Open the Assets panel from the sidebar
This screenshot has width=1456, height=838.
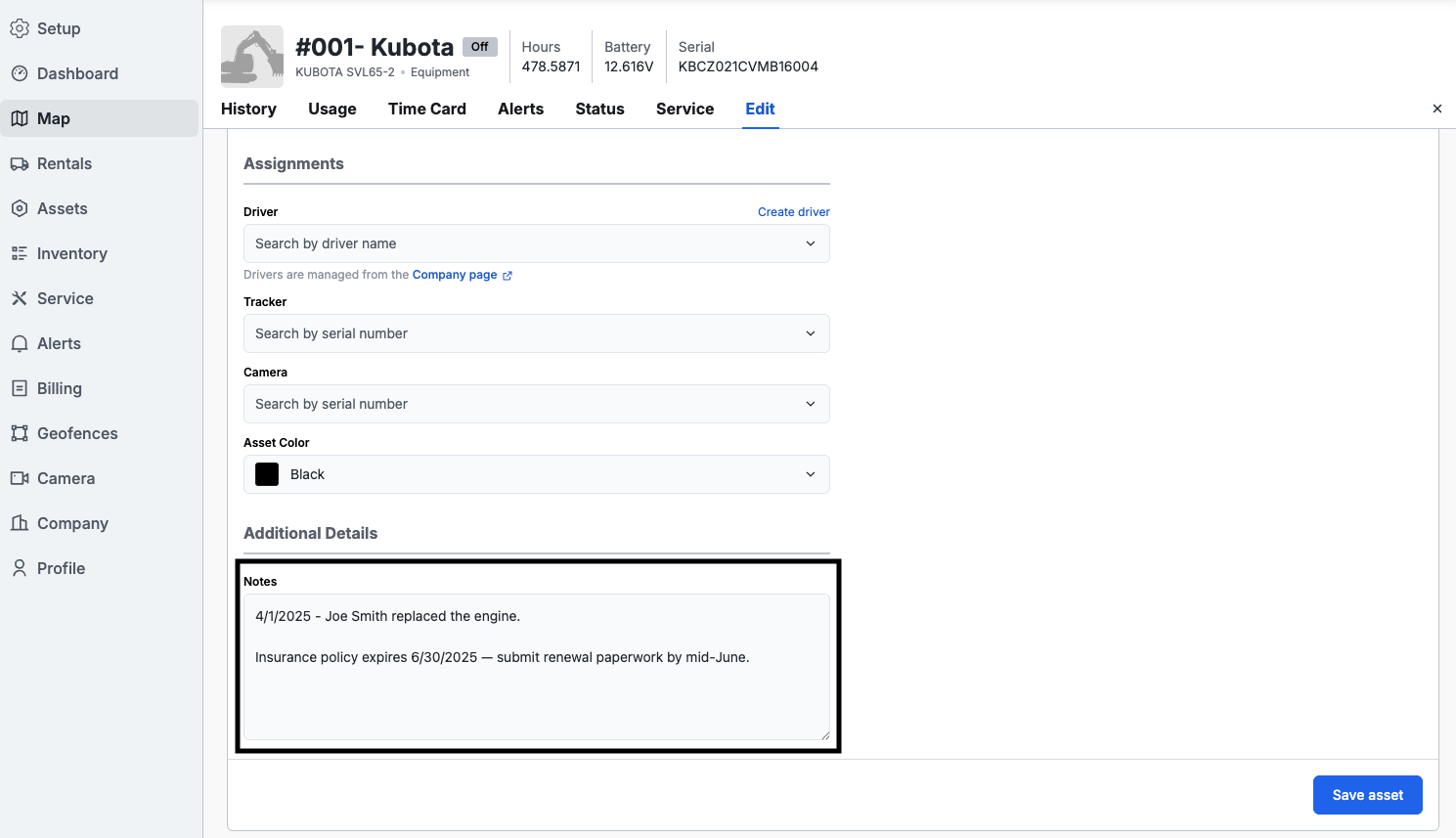tap(61, 208)
